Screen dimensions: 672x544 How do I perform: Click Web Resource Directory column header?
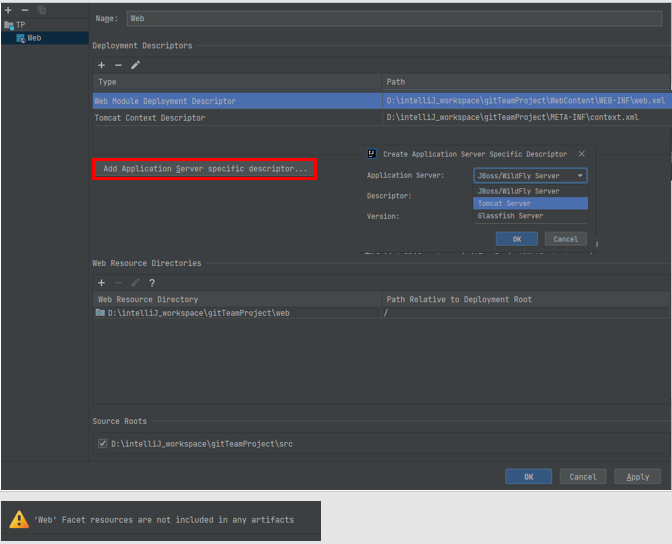tap(237, 299)
